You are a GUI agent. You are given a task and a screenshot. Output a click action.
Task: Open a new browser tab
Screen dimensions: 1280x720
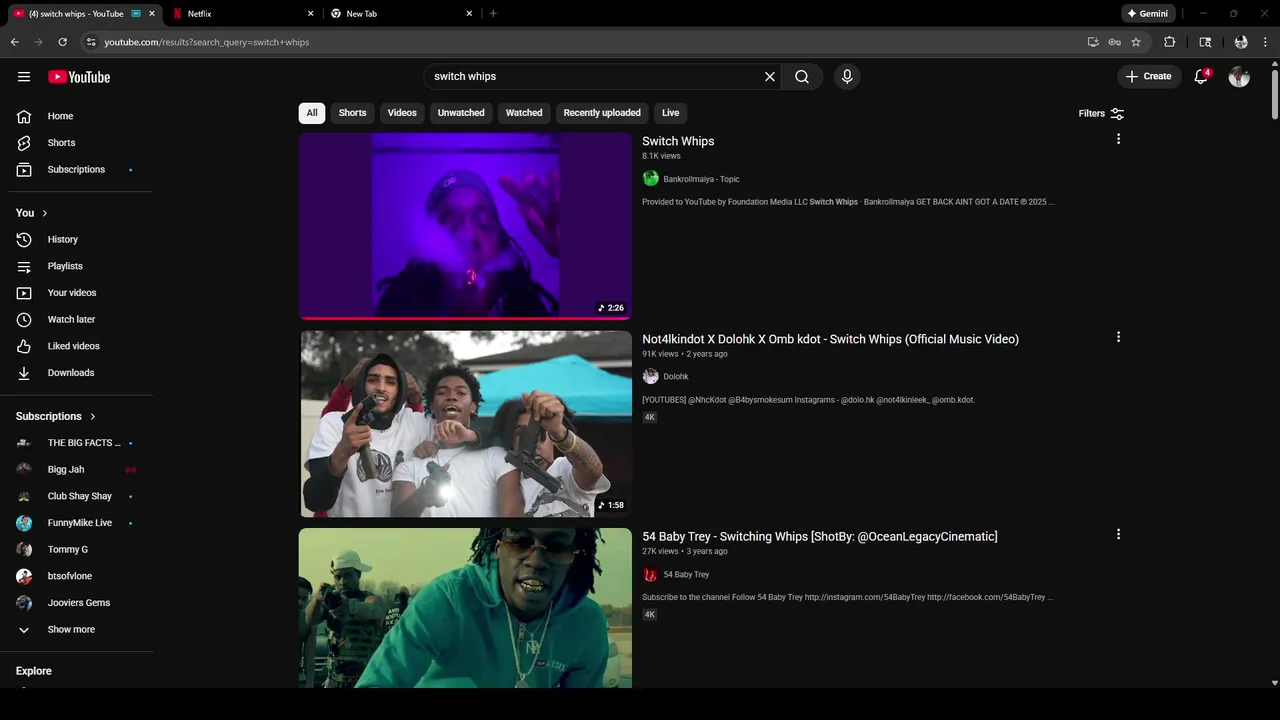(493, 14)
